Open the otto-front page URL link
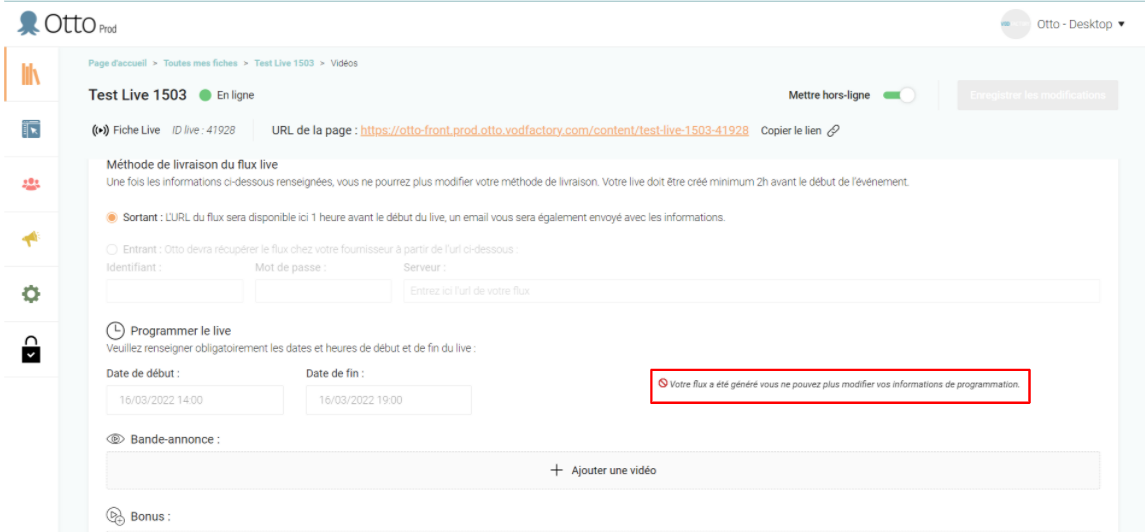This screenshot has height=532, width=1145. 554,131
